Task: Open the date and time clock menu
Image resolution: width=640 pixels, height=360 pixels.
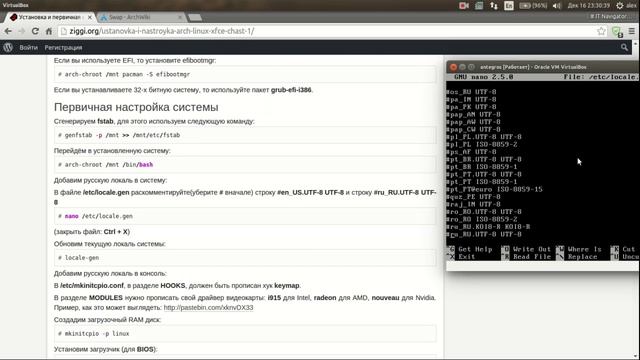Action: click(x=589, y=6)
